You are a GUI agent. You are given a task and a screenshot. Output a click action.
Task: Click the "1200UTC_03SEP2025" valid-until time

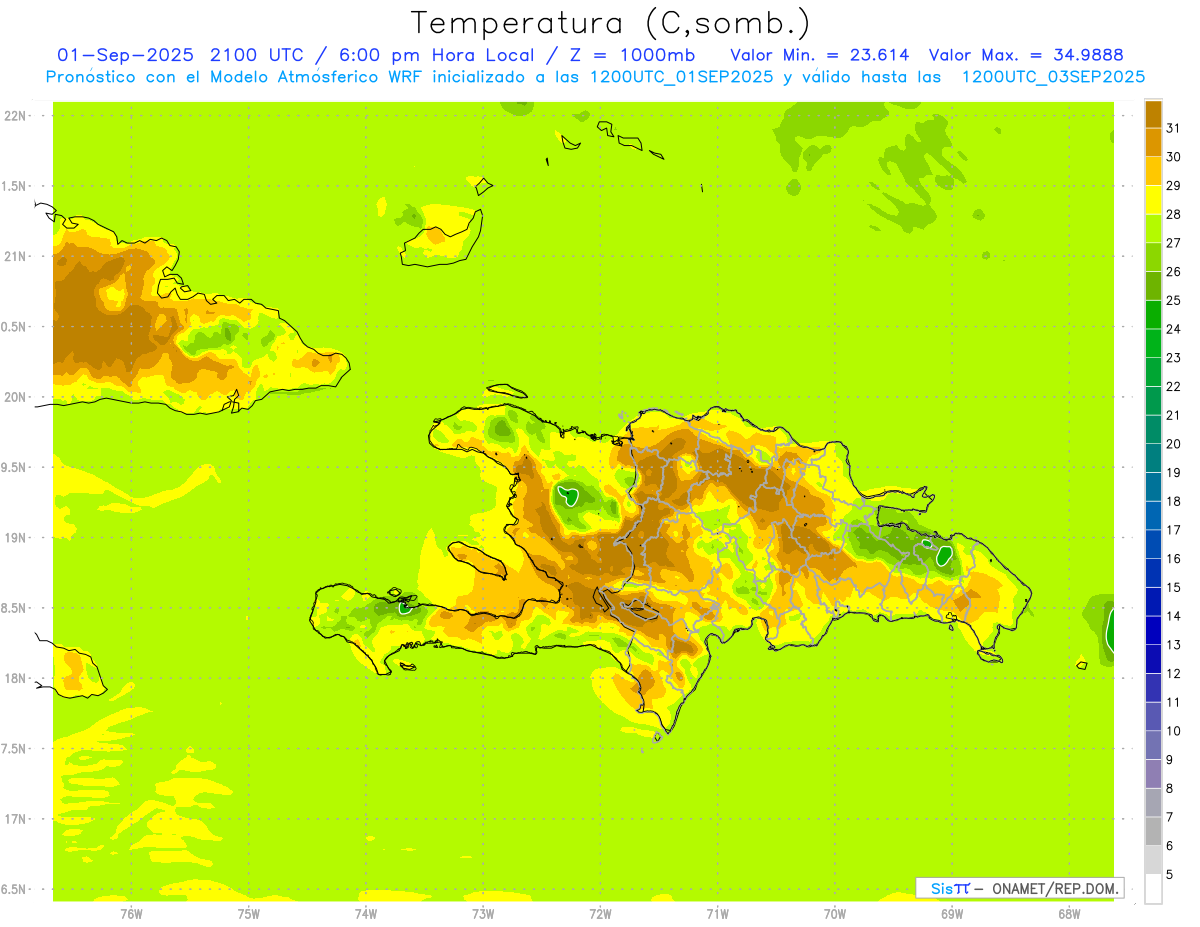[x=1052, y=77]
